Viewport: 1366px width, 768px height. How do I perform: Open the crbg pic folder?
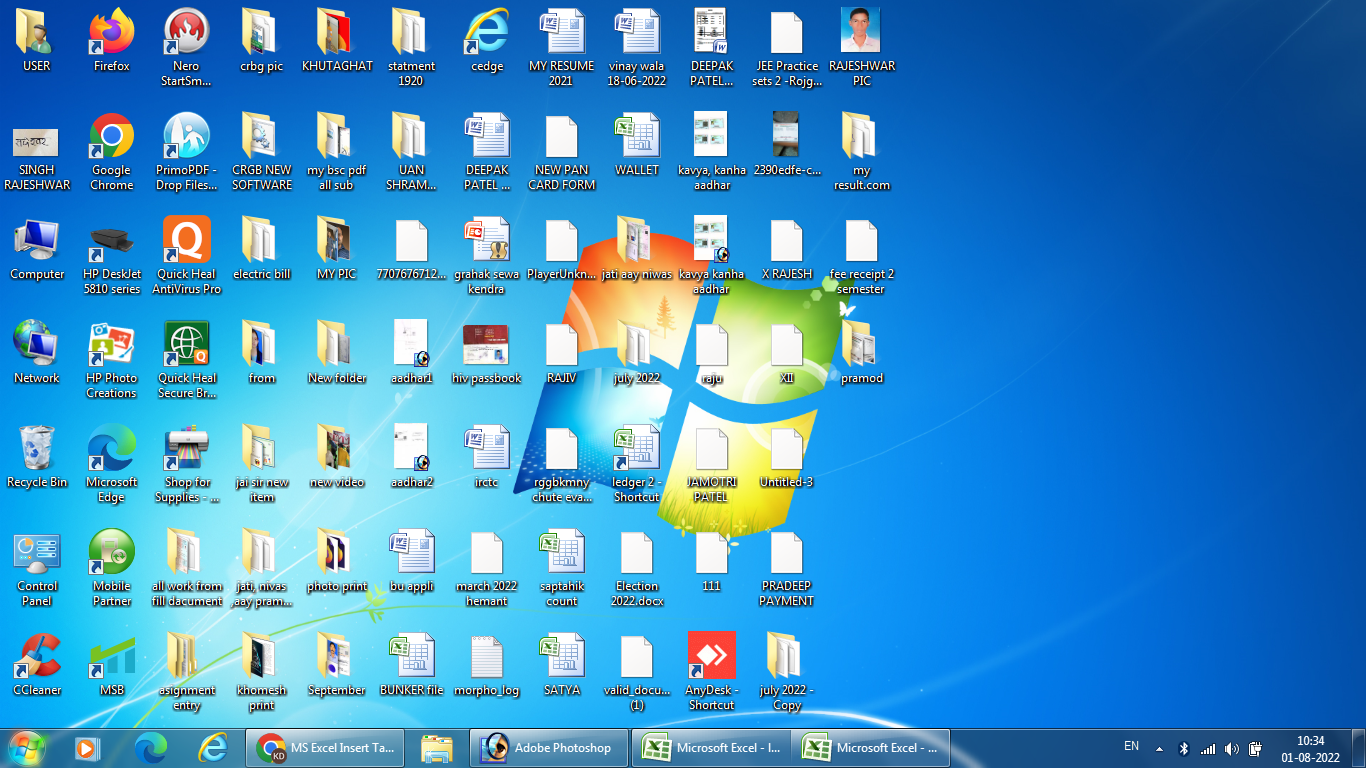click(262, 41)
